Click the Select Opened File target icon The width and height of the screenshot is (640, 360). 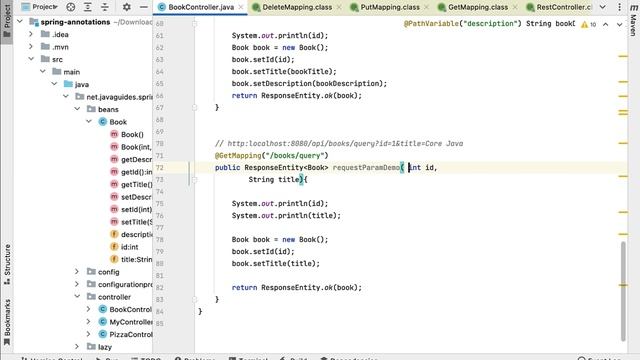pyautogui.click(x=71, y=7)
